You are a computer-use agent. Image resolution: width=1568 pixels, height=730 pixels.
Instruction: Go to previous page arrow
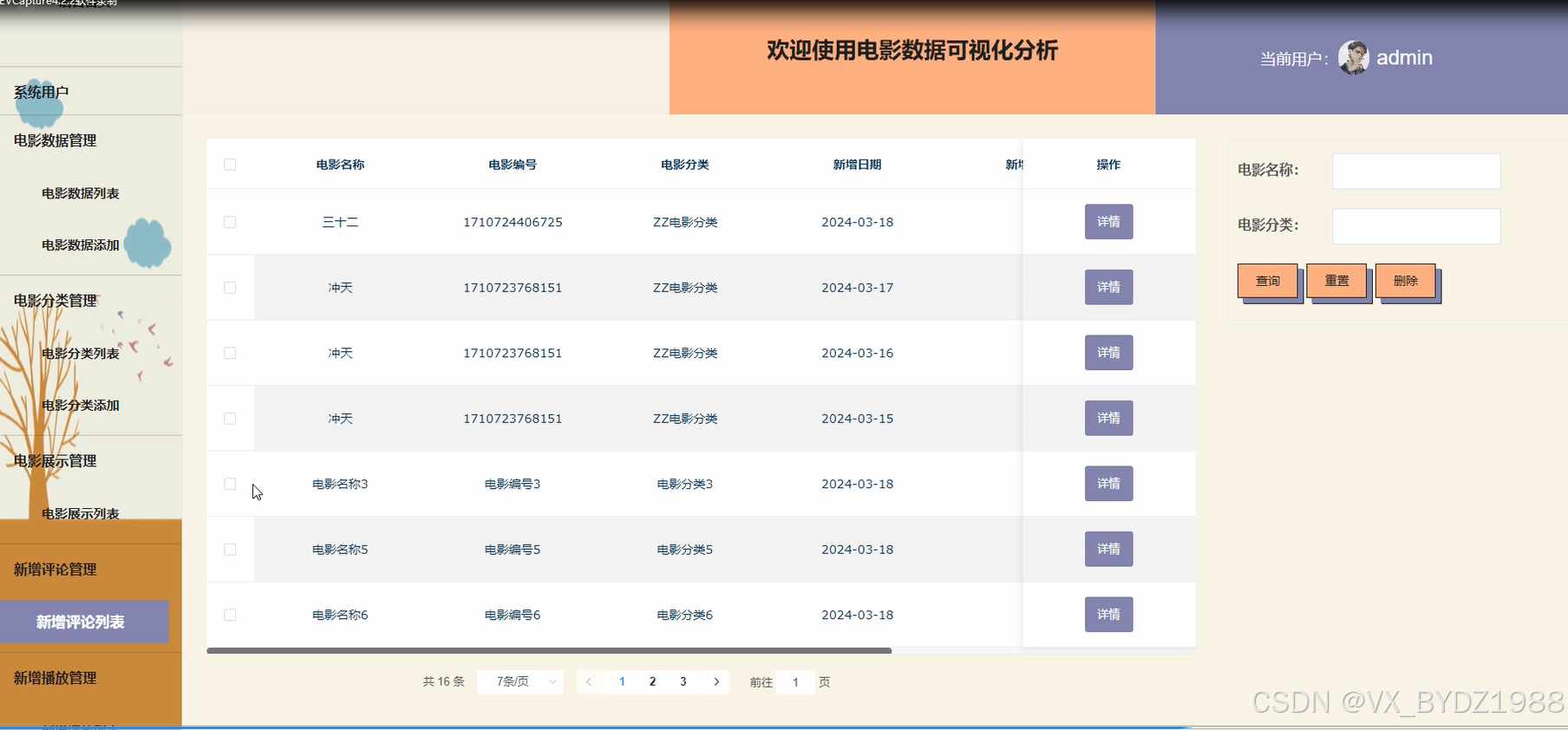coord(589,682)
